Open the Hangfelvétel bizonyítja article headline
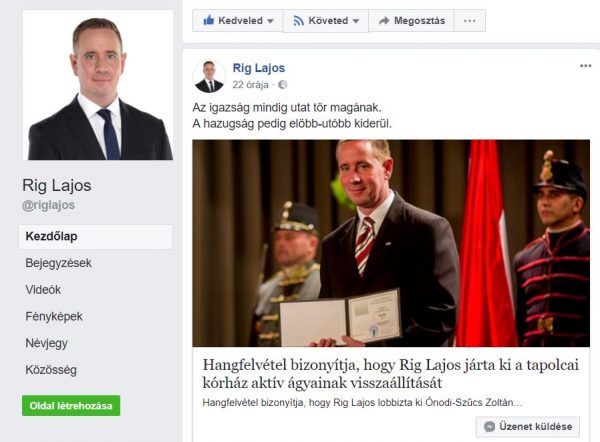 click(x=390, y=374)
